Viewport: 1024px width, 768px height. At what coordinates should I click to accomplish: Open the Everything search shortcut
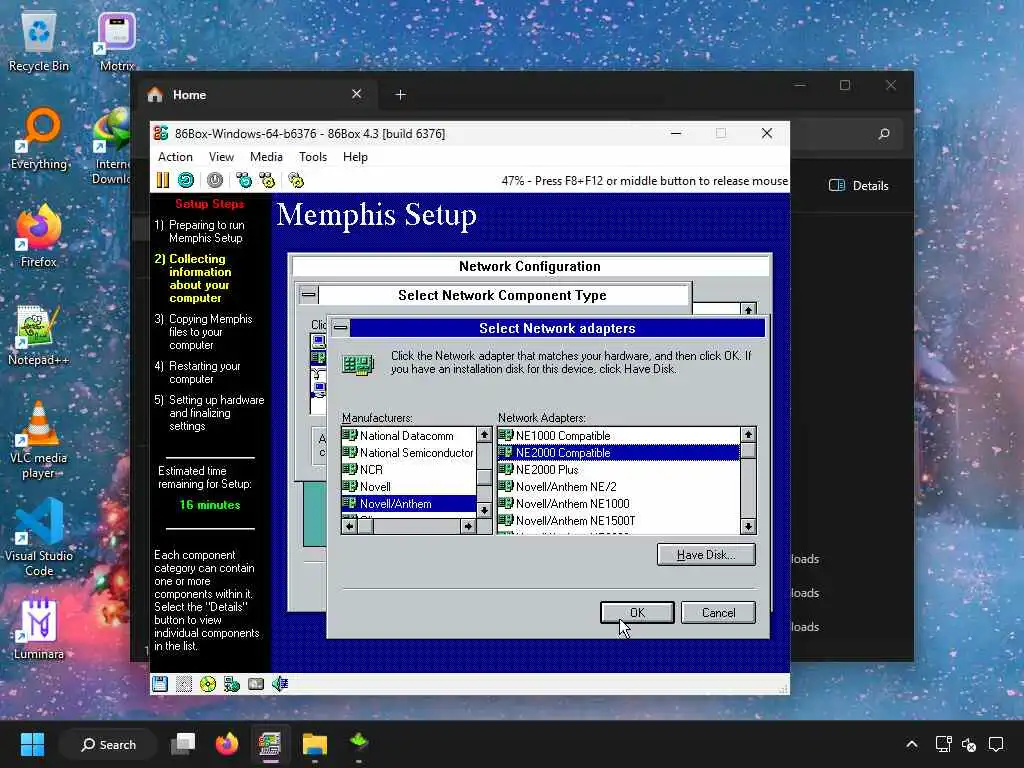coord(39,140)
